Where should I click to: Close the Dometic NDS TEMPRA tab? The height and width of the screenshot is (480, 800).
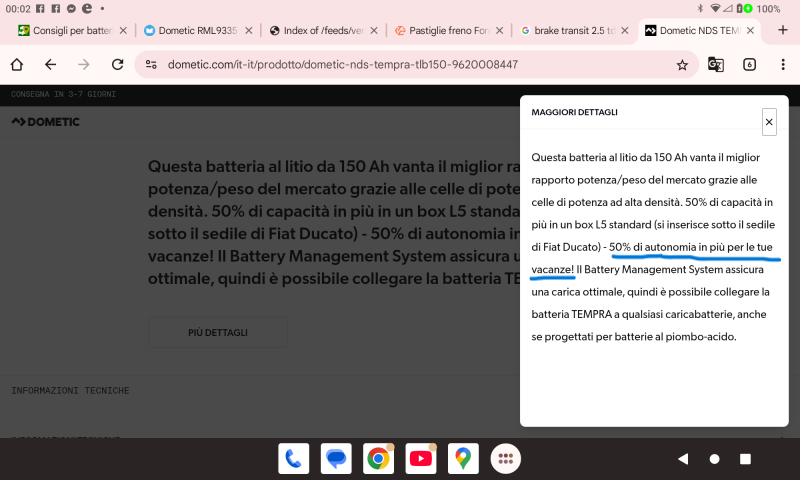coord(751,31)
